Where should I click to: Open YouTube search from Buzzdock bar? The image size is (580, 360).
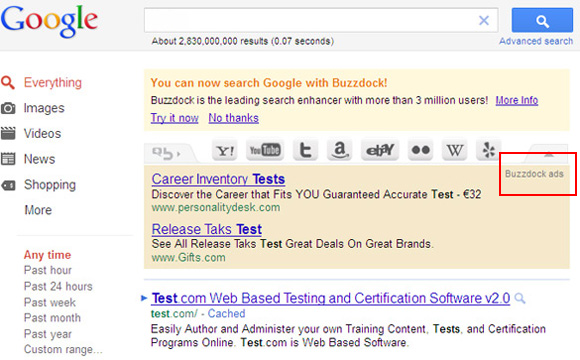265,150
